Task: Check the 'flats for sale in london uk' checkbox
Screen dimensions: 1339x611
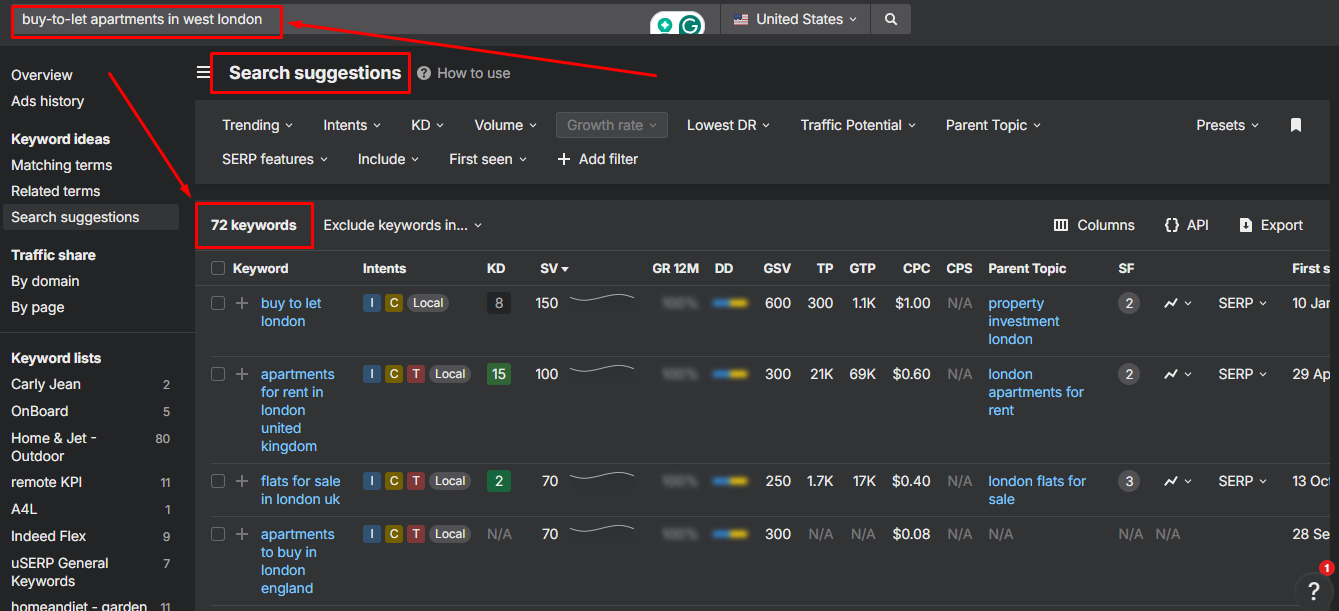Action: coord(218,481)
